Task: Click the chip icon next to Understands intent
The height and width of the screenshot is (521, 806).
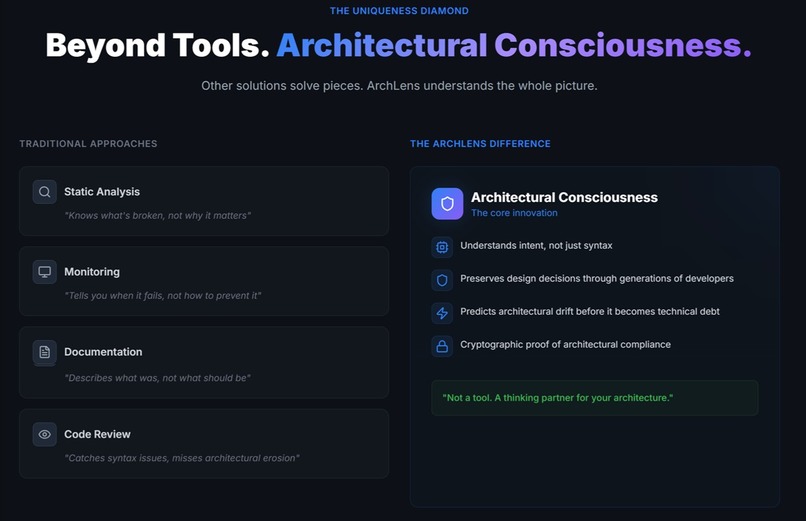Action: click(x=442, y=247)
